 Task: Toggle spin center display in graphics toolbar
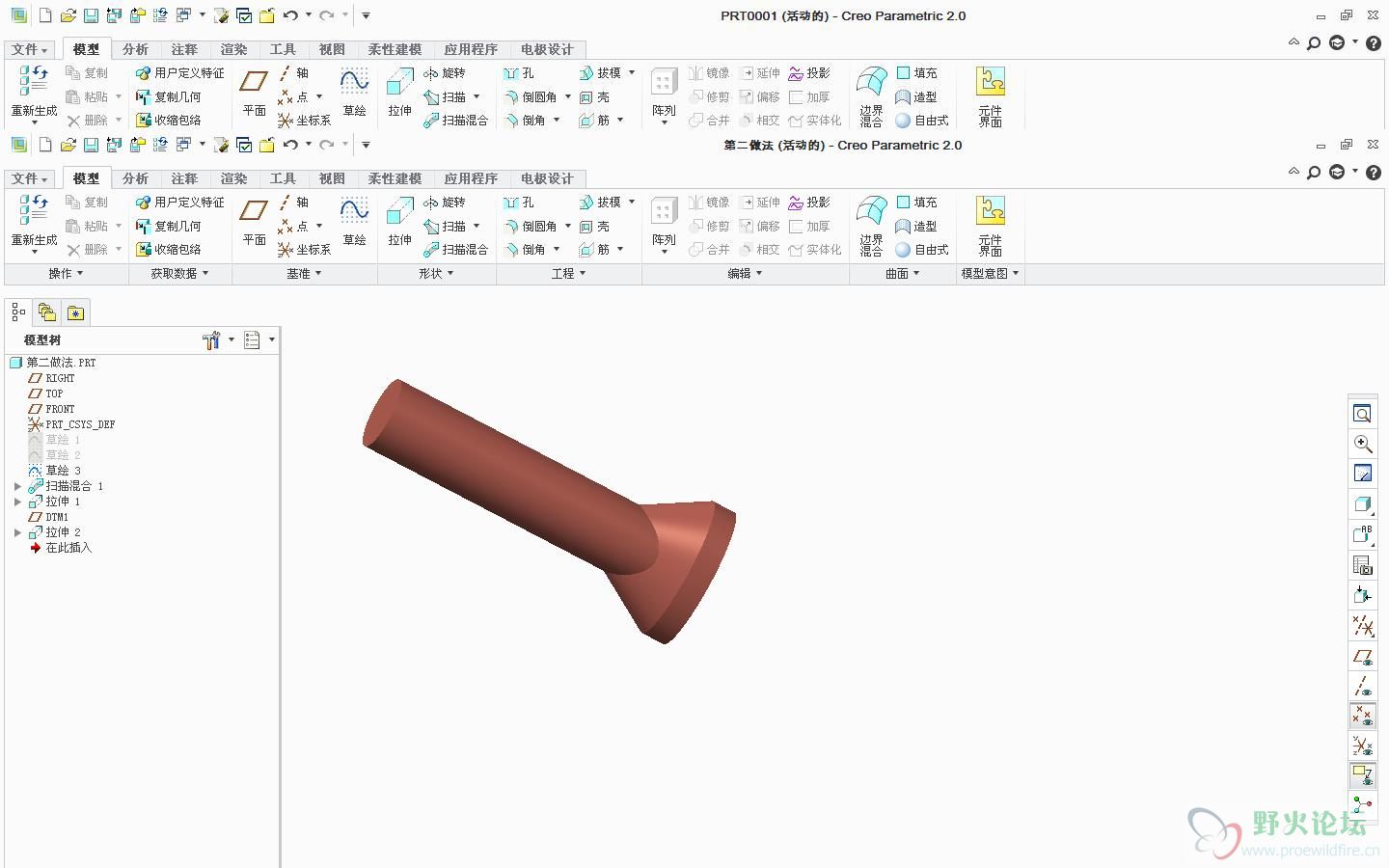click(1362, 804)
